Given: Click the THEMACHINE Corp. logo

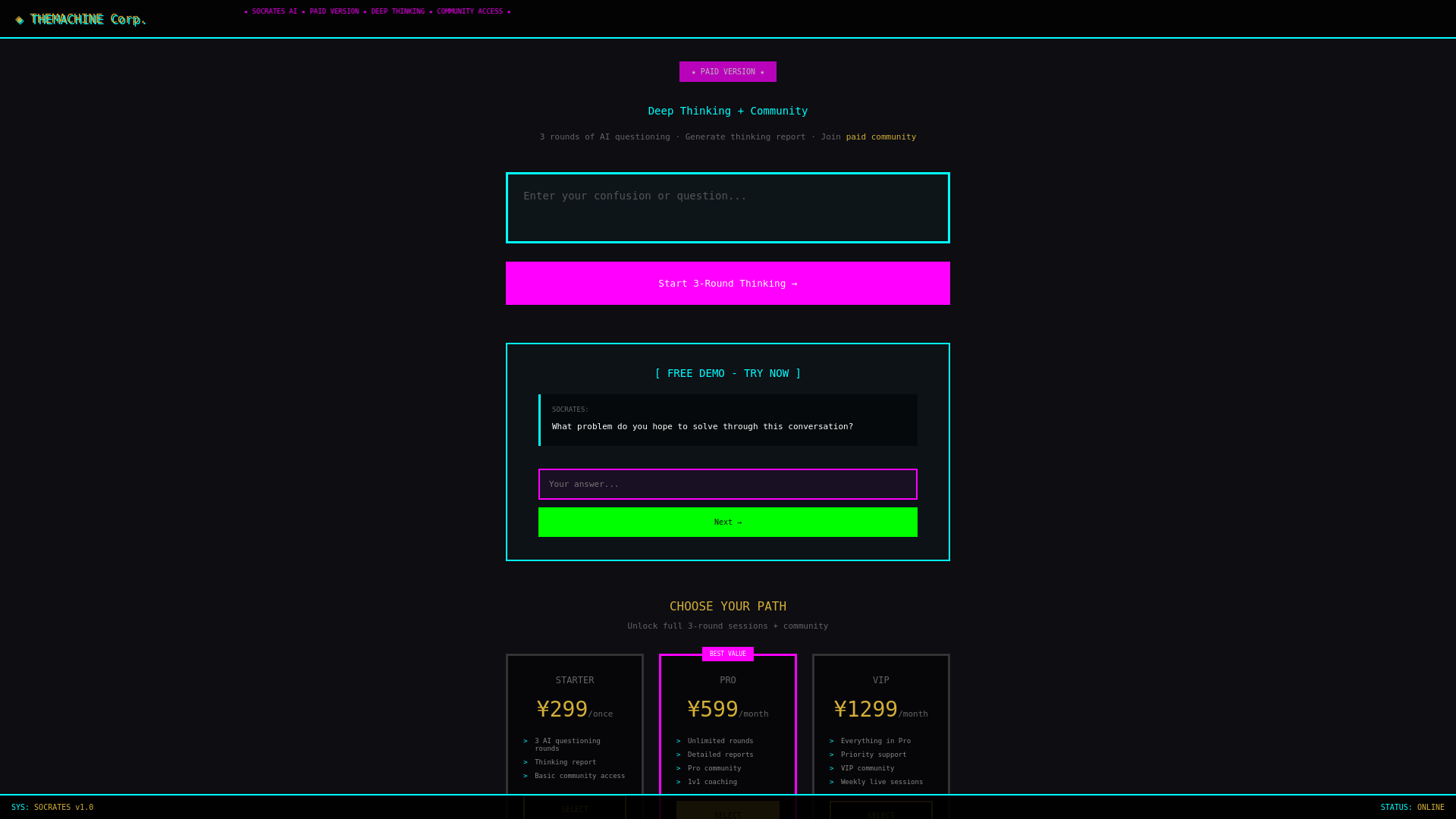Looking at the screenshot, I should click(x=81, y=19).
